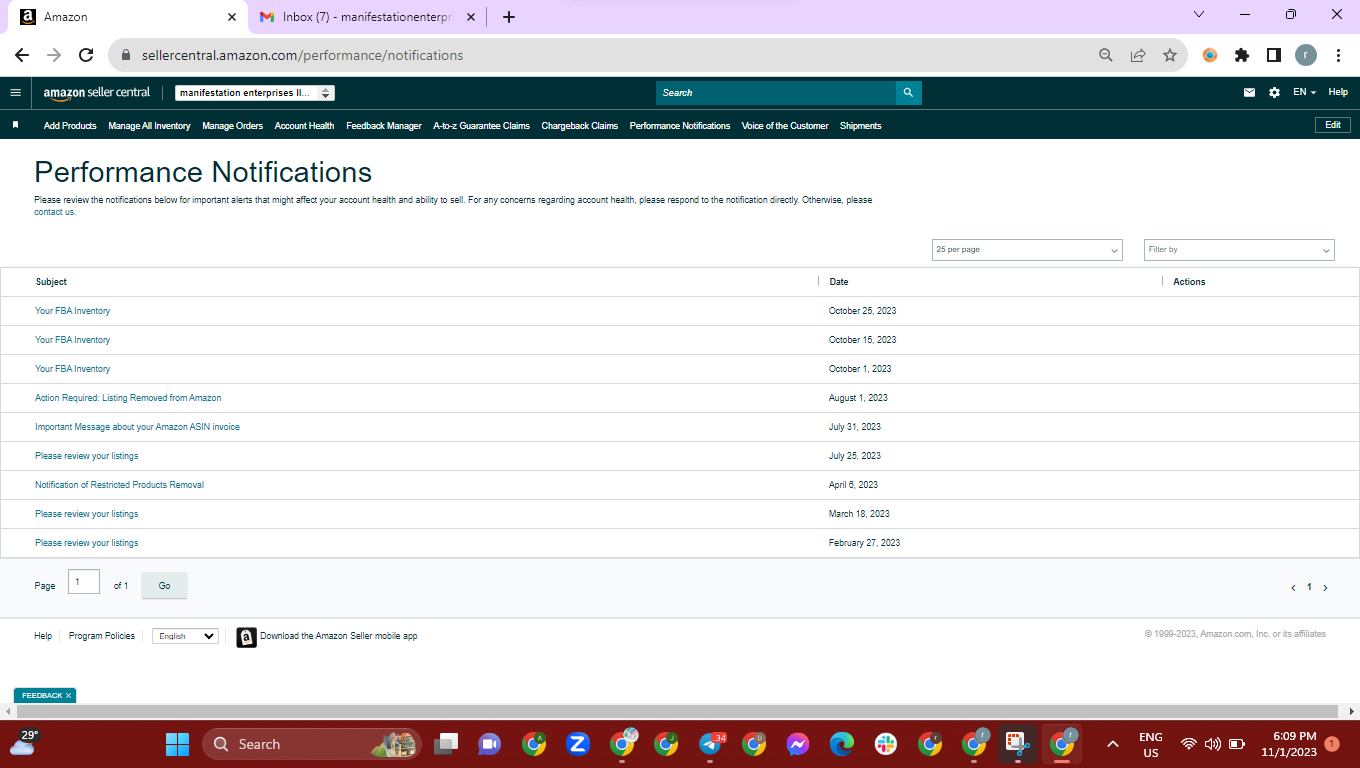
Task: Open Microsoft Edge from the taskbar
Action: [842, 744]
